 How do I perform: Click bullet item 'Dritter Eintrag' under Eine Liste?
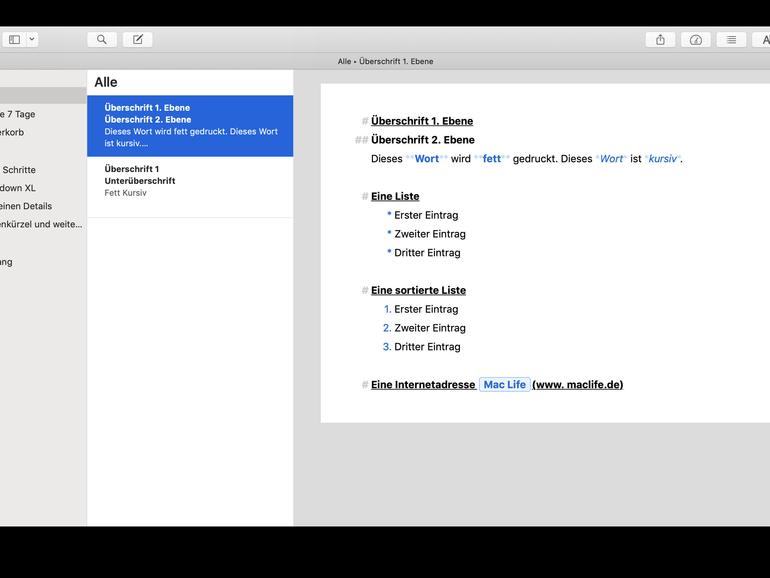[427, 253]
